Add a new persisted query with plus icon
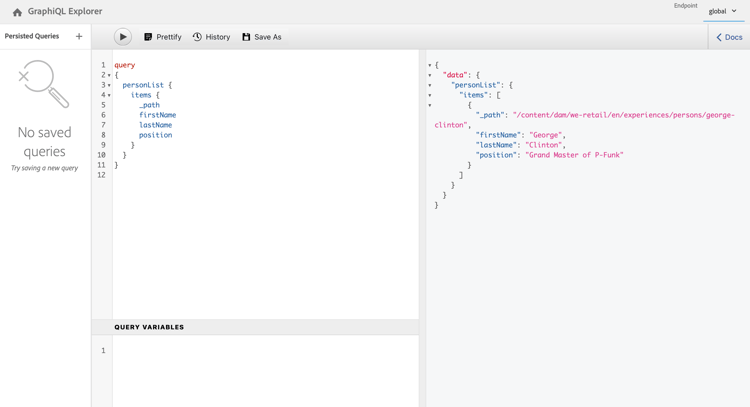The height and width of the screenshot is (407, 750). (x=79, y=36)
